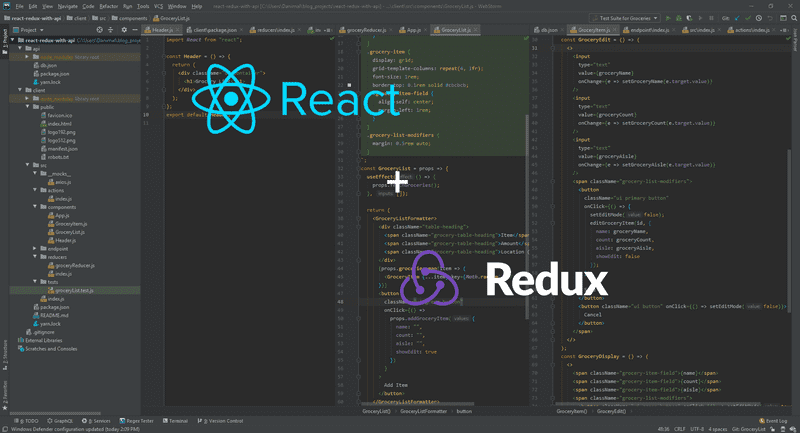Open the Project view selector dropdown

28,30
